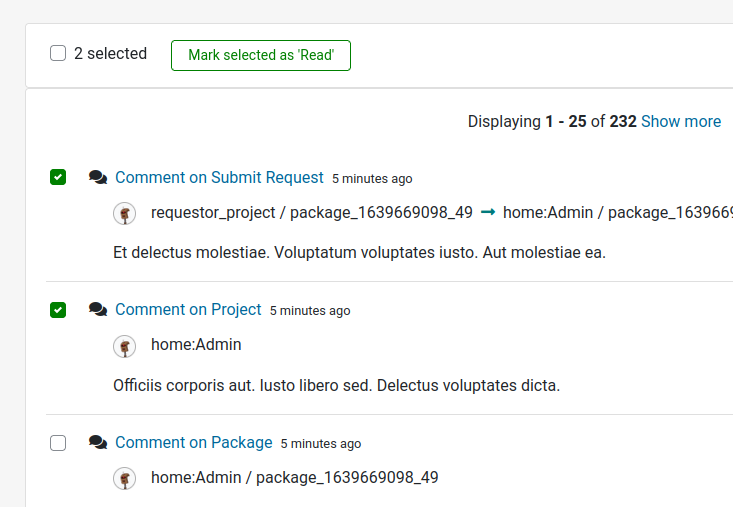
Task: Open the Comment on Project link
Action: click(188, 309)
